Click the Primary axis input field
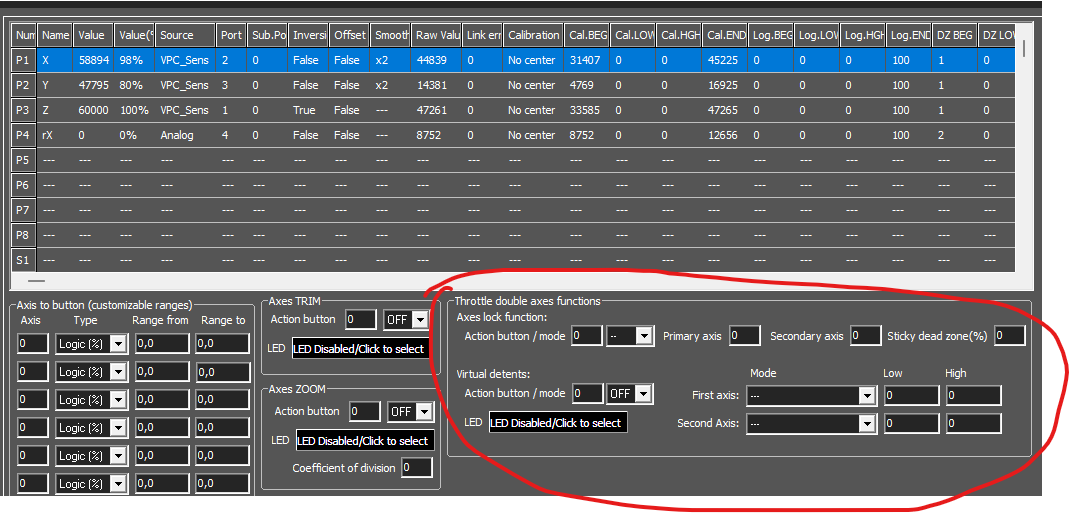The height and width of the screenshot is (513, 1070). pos(744,336)
